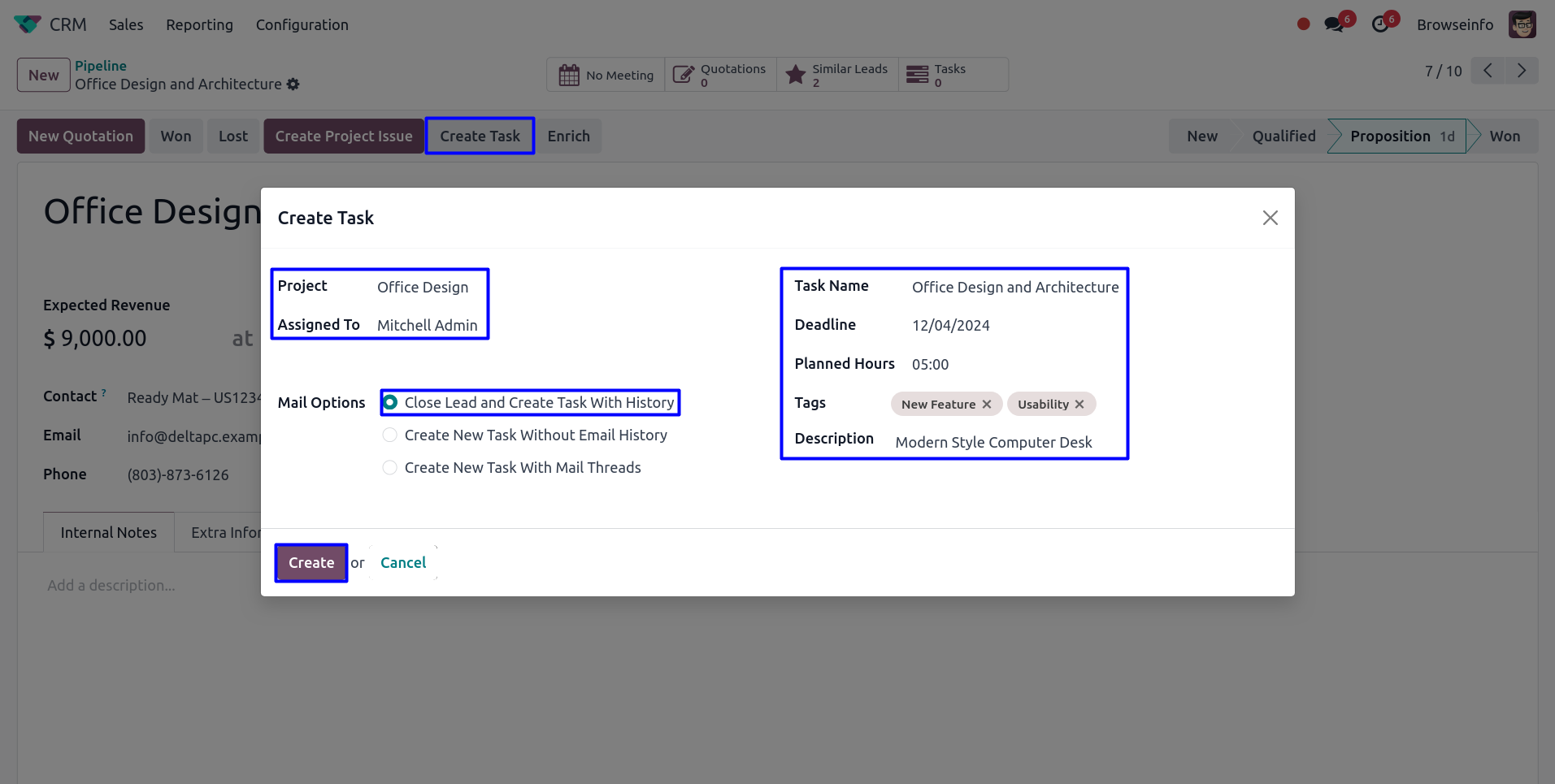This screenshot has height=784, width=1555.
Task: Open the Quotations stat button
Action: pyautogui.click(x=721, y=75)
